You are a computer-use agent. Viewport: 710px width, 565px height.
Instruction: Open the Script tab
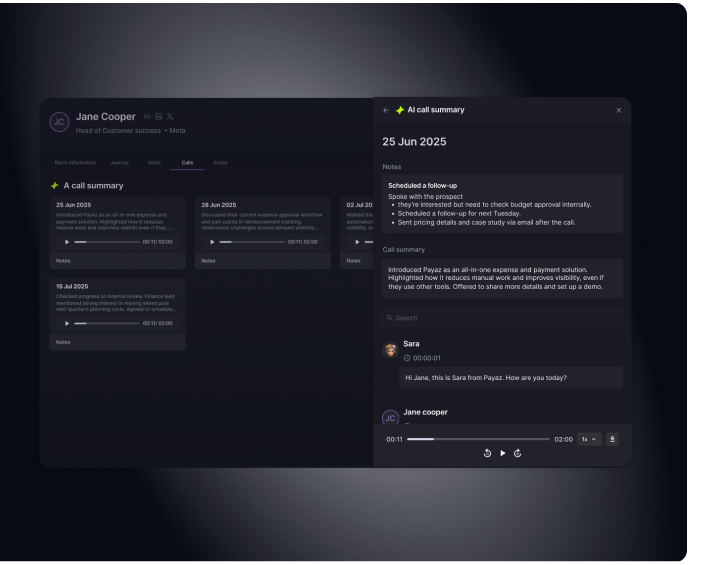pyautogui.click(x=220, y=162)
